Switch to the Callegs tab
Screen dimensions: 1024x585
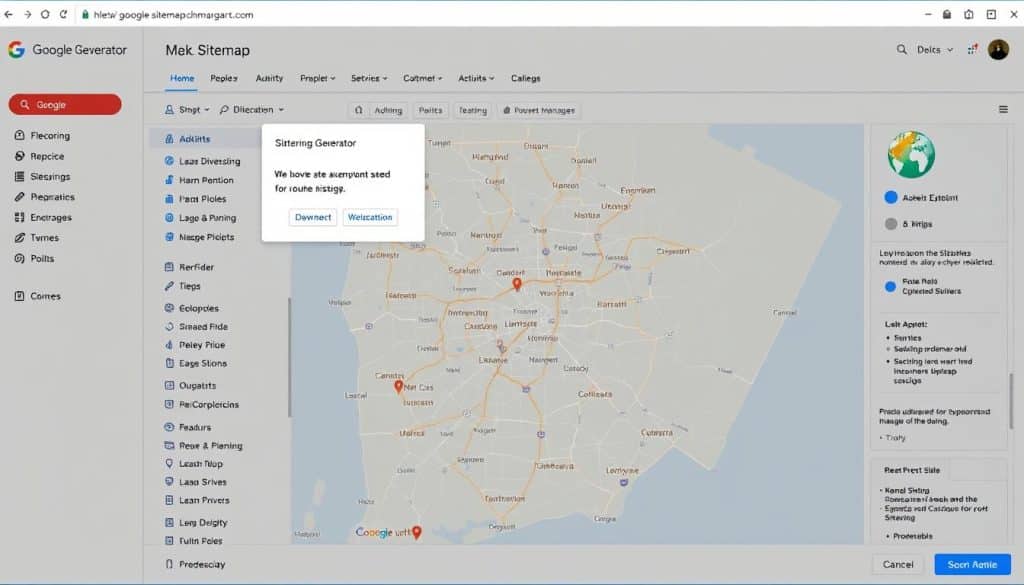coord(526,78)
